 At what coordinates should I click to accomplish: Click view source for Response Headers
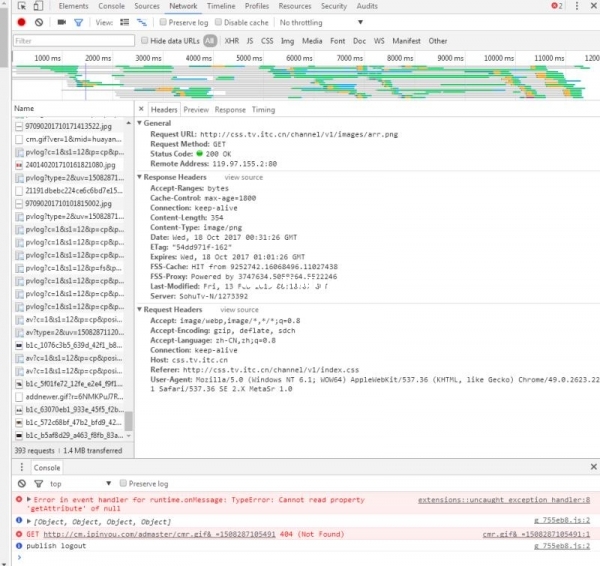tap(244, 177)
